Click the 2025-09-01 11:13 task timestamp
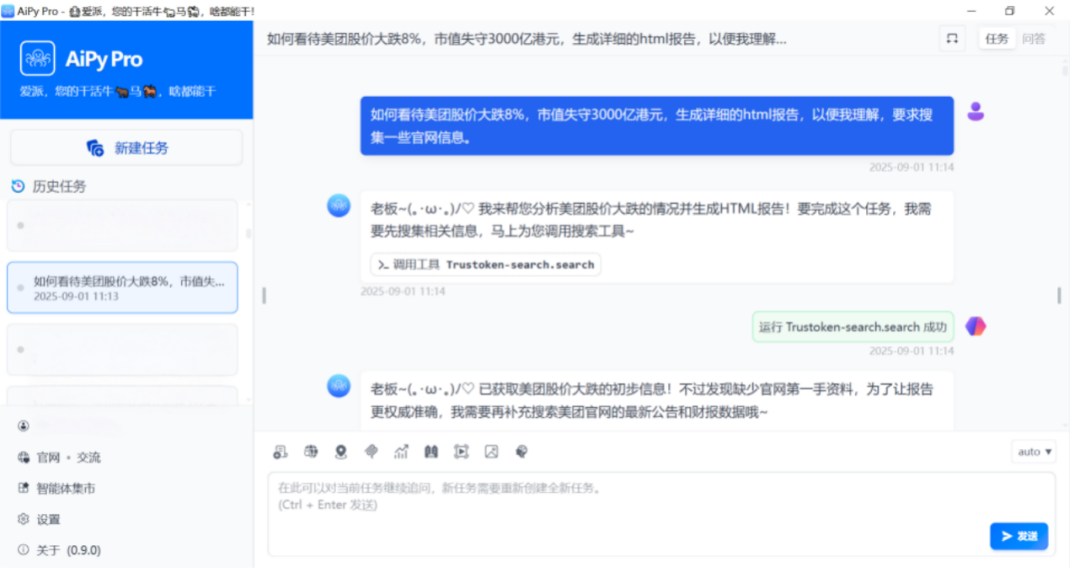Image resolution: width=1080 pixels, height=583 pixels. [x=76, y=297]
